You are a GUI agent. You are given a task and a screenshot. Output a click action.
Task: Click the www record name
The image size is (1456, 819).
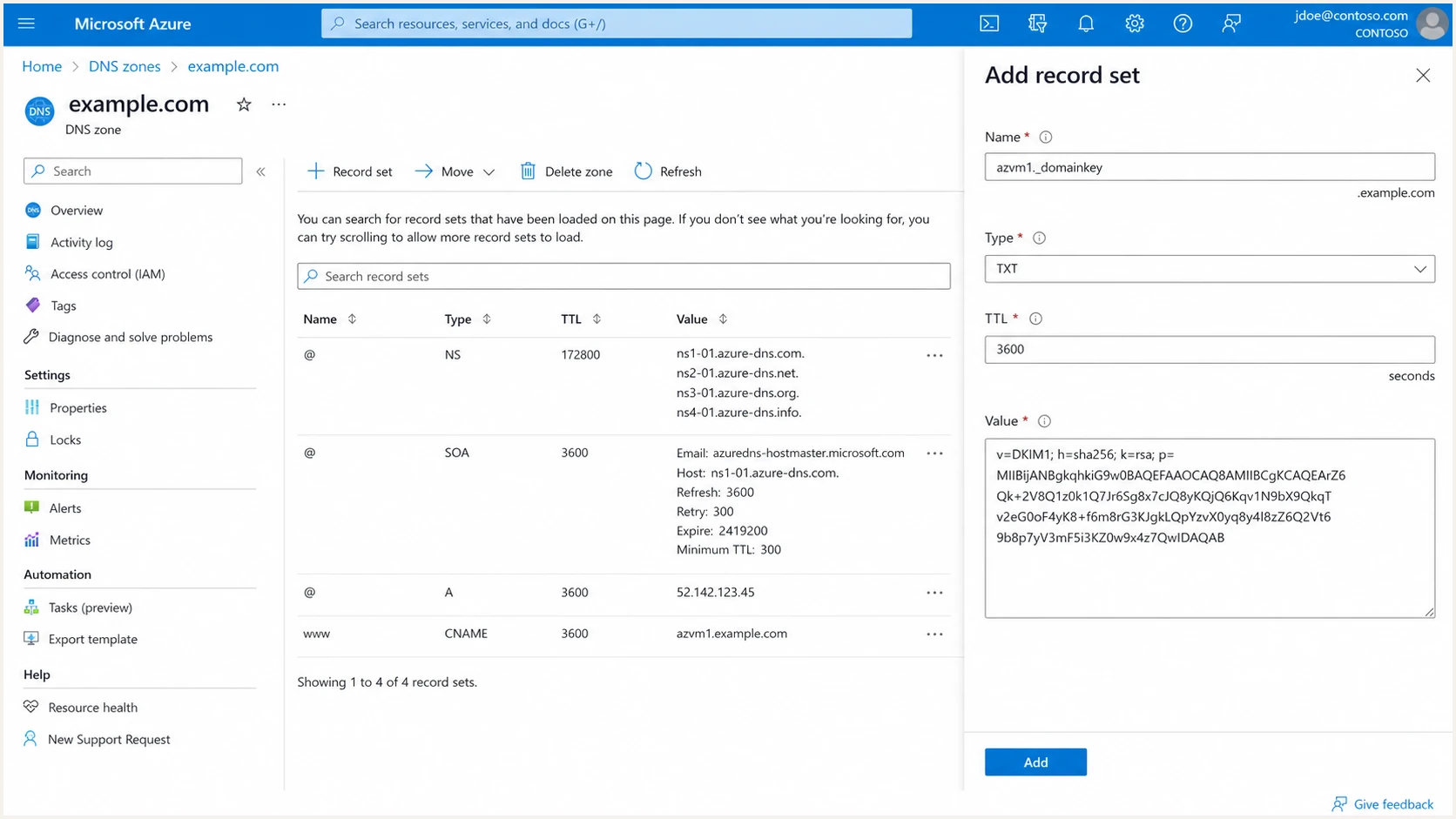316,634
